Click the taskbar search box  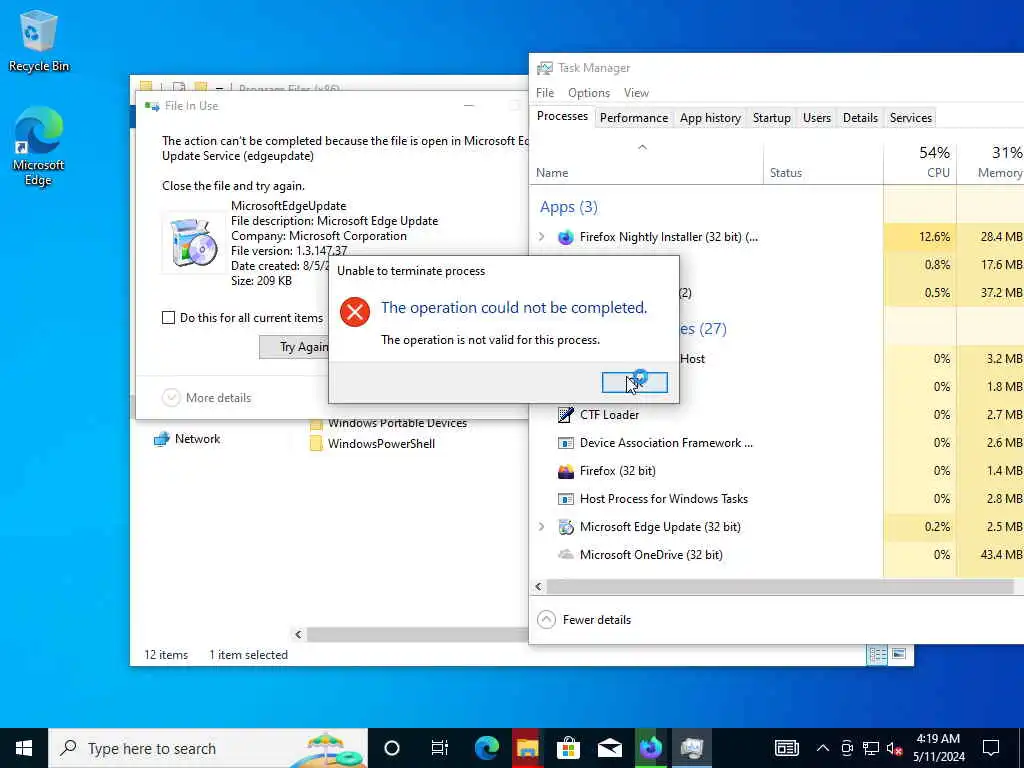(x=208, y=748)
